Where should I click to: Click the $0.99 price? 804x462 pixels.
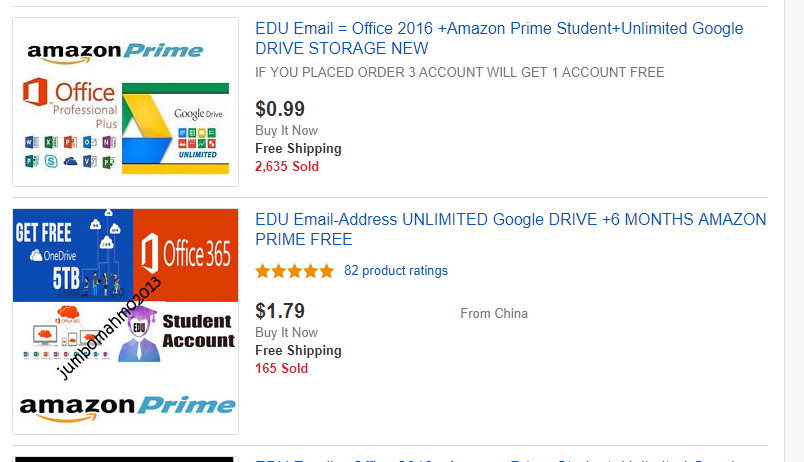click(x=280, y=109)
